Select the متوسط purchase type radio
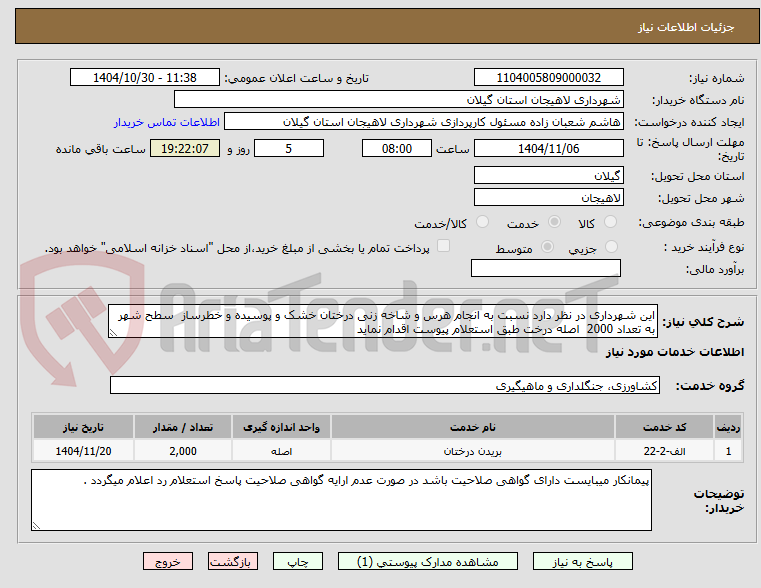This screenshot has width=761, height=588. point(547,246)
